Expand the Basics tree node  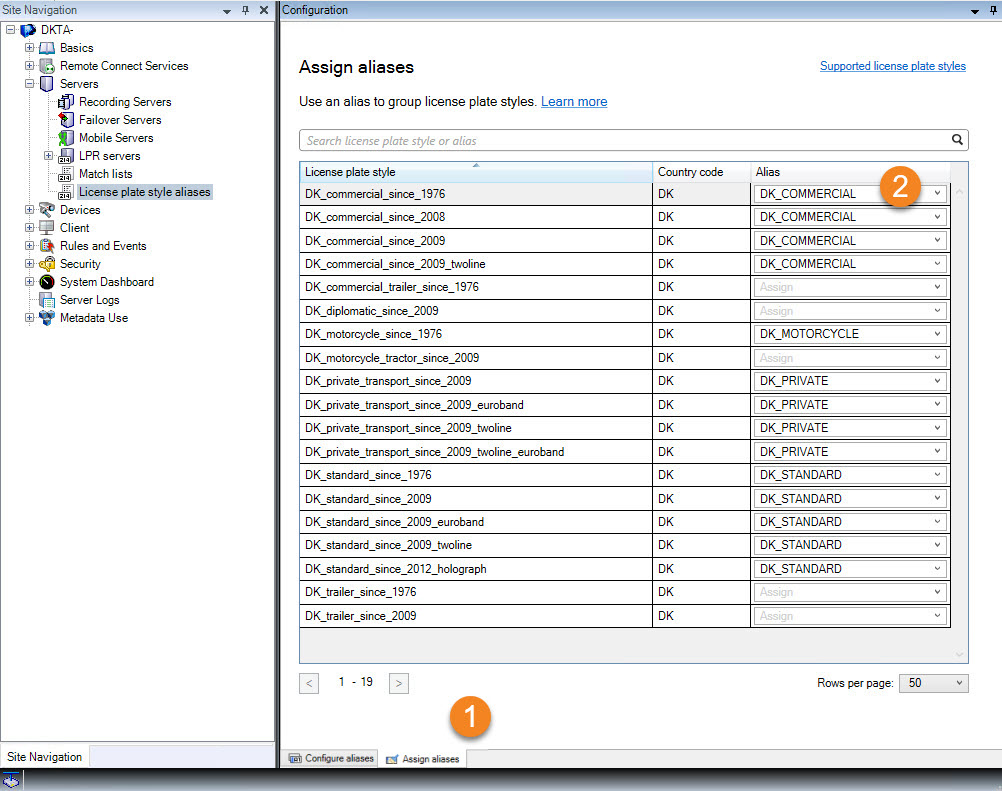pyautogui.click(x=30, y=48)
